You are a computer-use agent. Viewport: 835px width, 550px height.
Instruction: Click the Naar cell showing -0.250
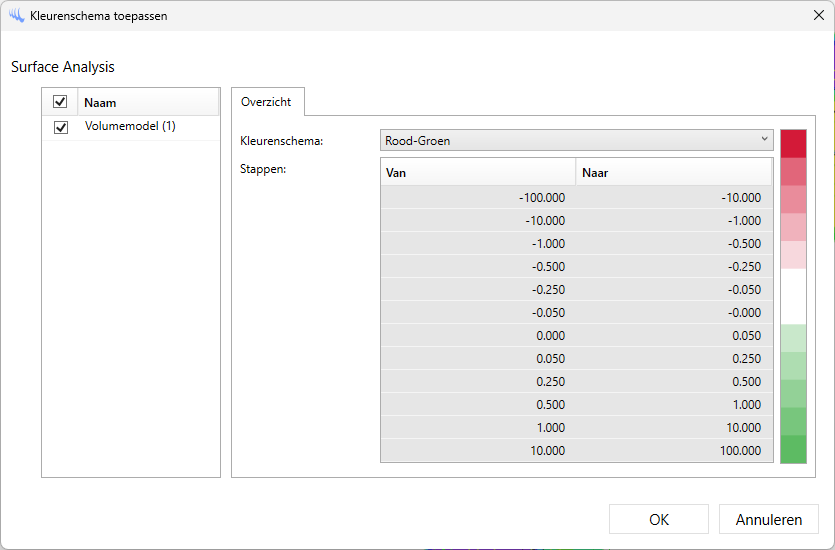(673, 267)
